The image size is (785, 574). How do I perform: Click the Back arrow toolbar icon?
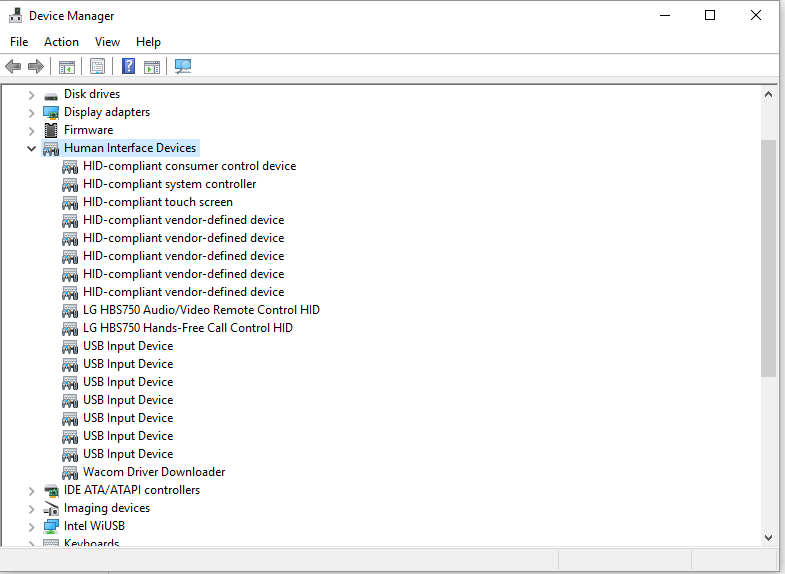(x=13, y=66)
